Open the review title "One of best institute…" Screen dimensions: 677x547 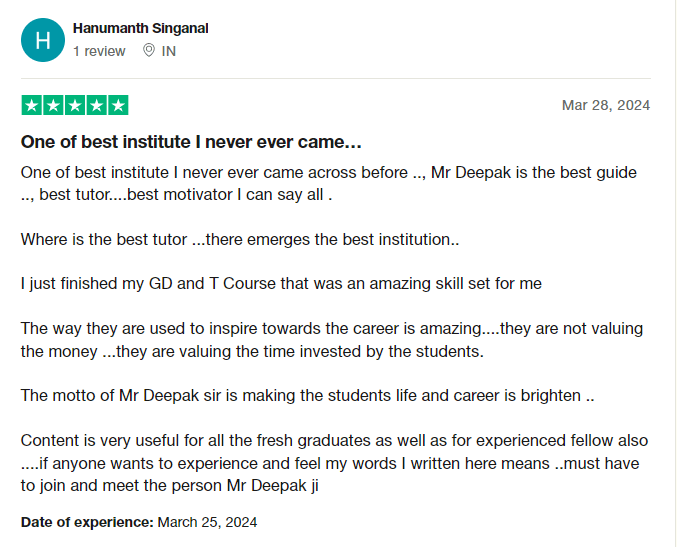pos(191,142)
